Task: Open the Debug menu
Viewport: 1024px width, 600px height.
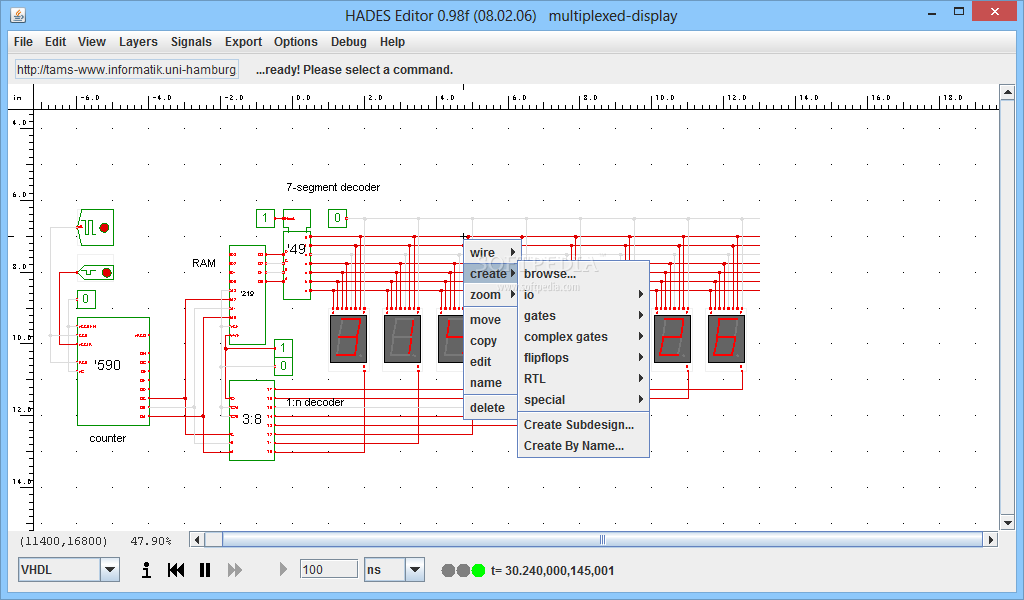Action: tap(349, 42)
